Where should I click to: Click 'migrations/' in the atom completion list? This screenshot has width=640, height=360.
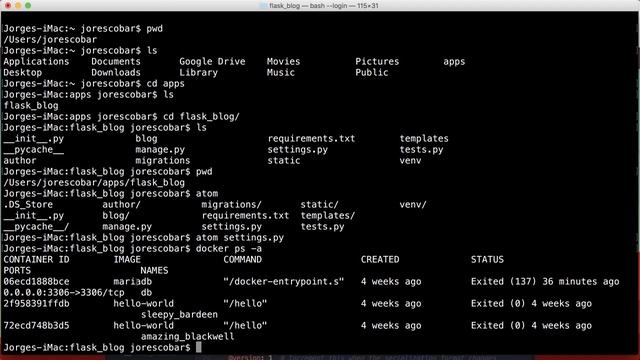pyautogui.click(x=231, y=205)
